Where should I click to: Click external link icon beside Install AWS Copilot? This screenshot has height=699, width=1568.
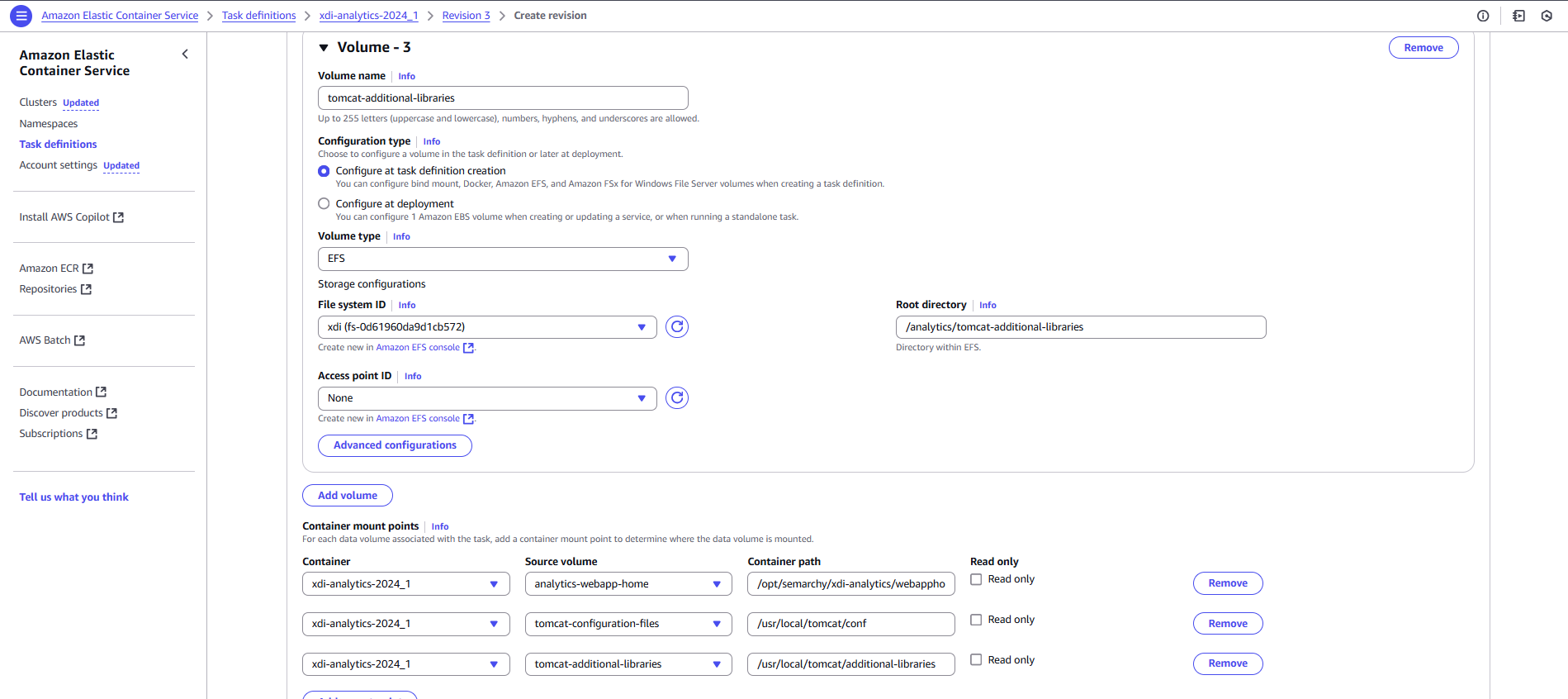click(x=118, y=217)
